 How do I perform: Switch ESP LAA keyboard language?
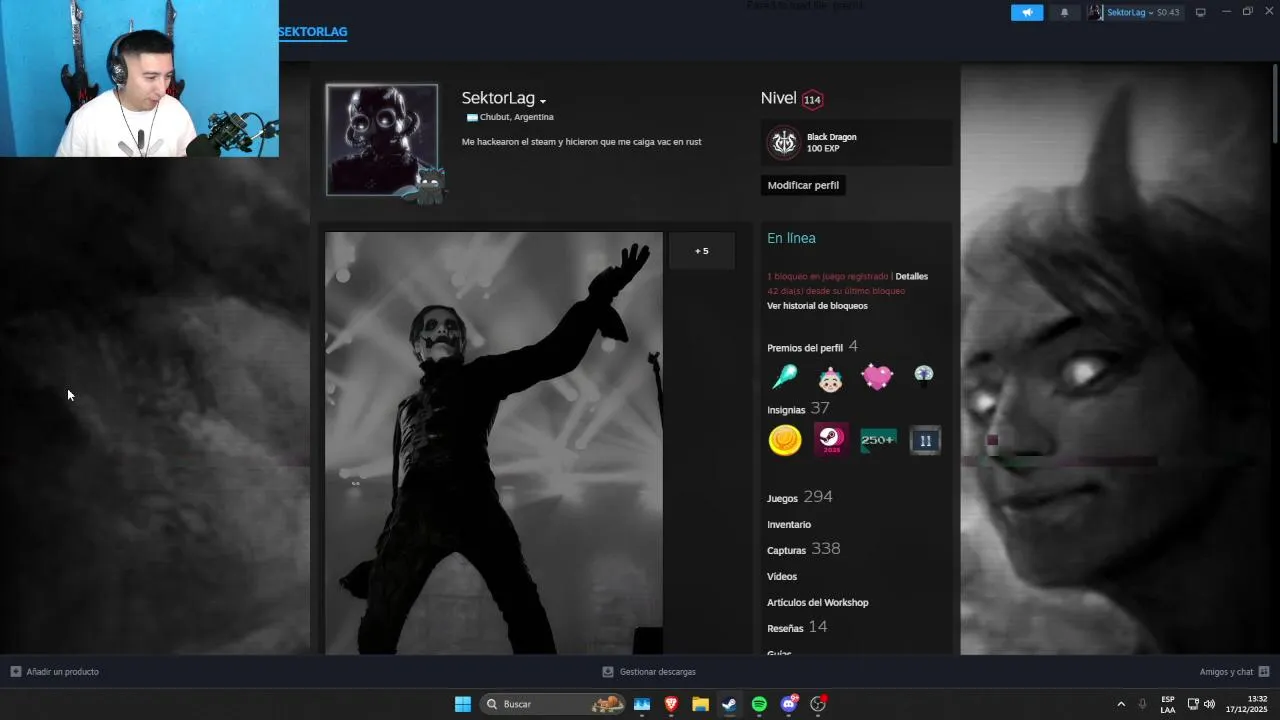coord(1168,704)
